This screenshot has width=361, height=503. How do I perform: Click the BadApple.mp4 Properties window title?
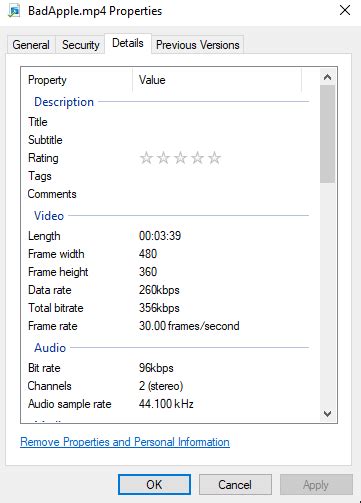(x=95, y=11)
